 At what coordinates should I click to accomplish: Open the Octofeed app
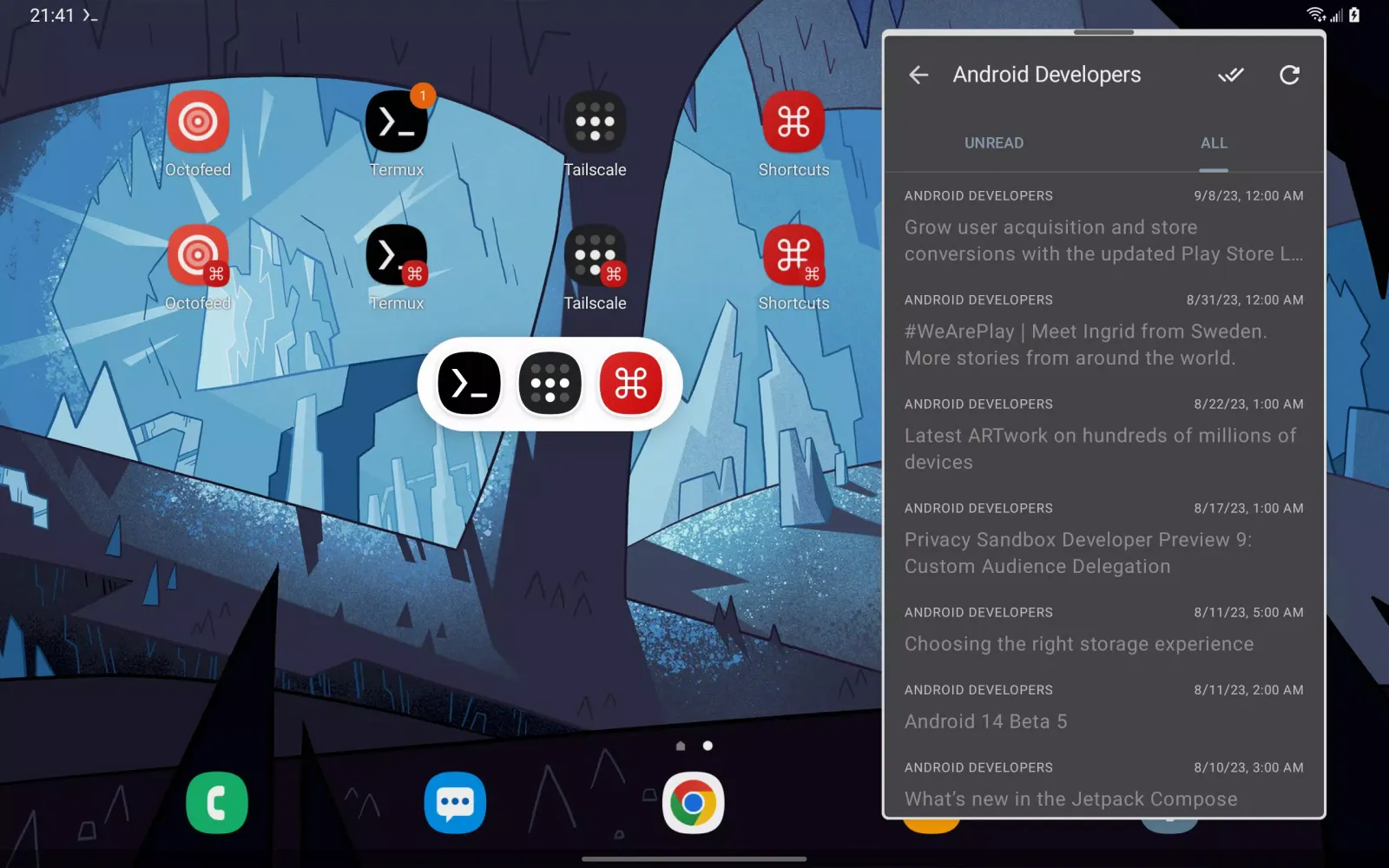tap(197, 122)
